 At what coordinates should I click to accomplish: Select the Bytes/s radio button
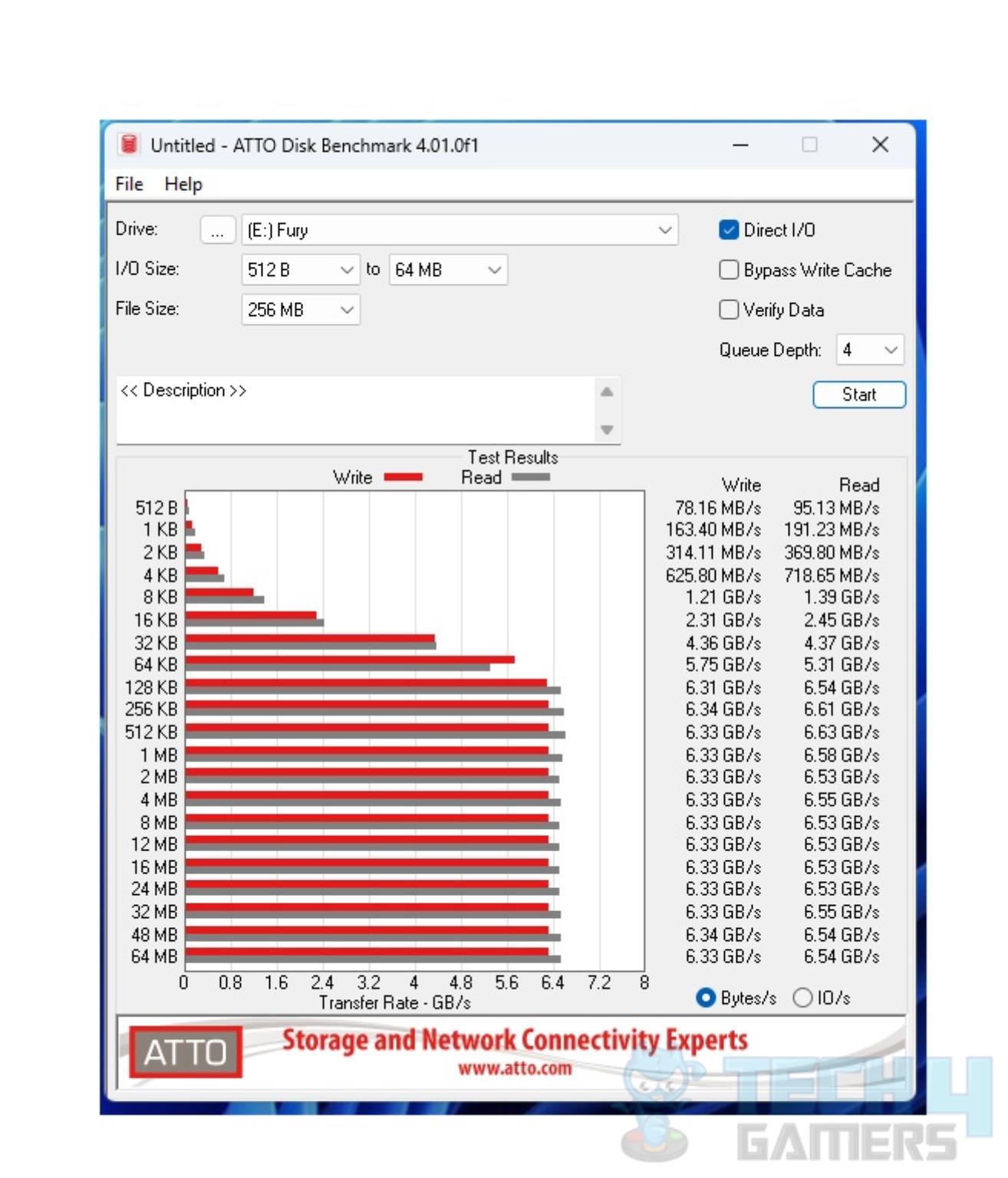click(706, 998)
